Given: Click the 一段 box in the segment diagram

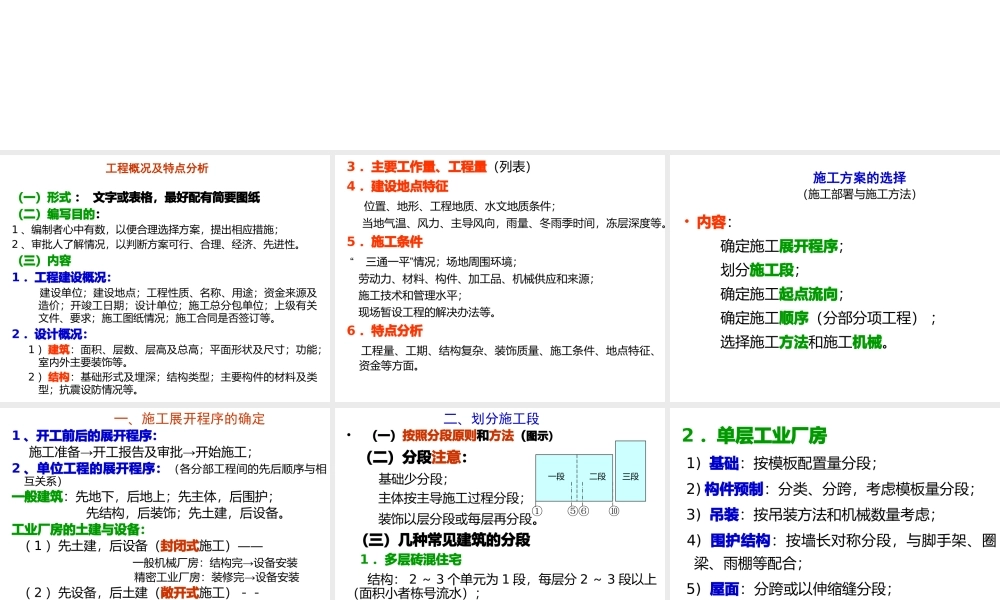Looking at the screenshot, I should (x=556, y=478).
